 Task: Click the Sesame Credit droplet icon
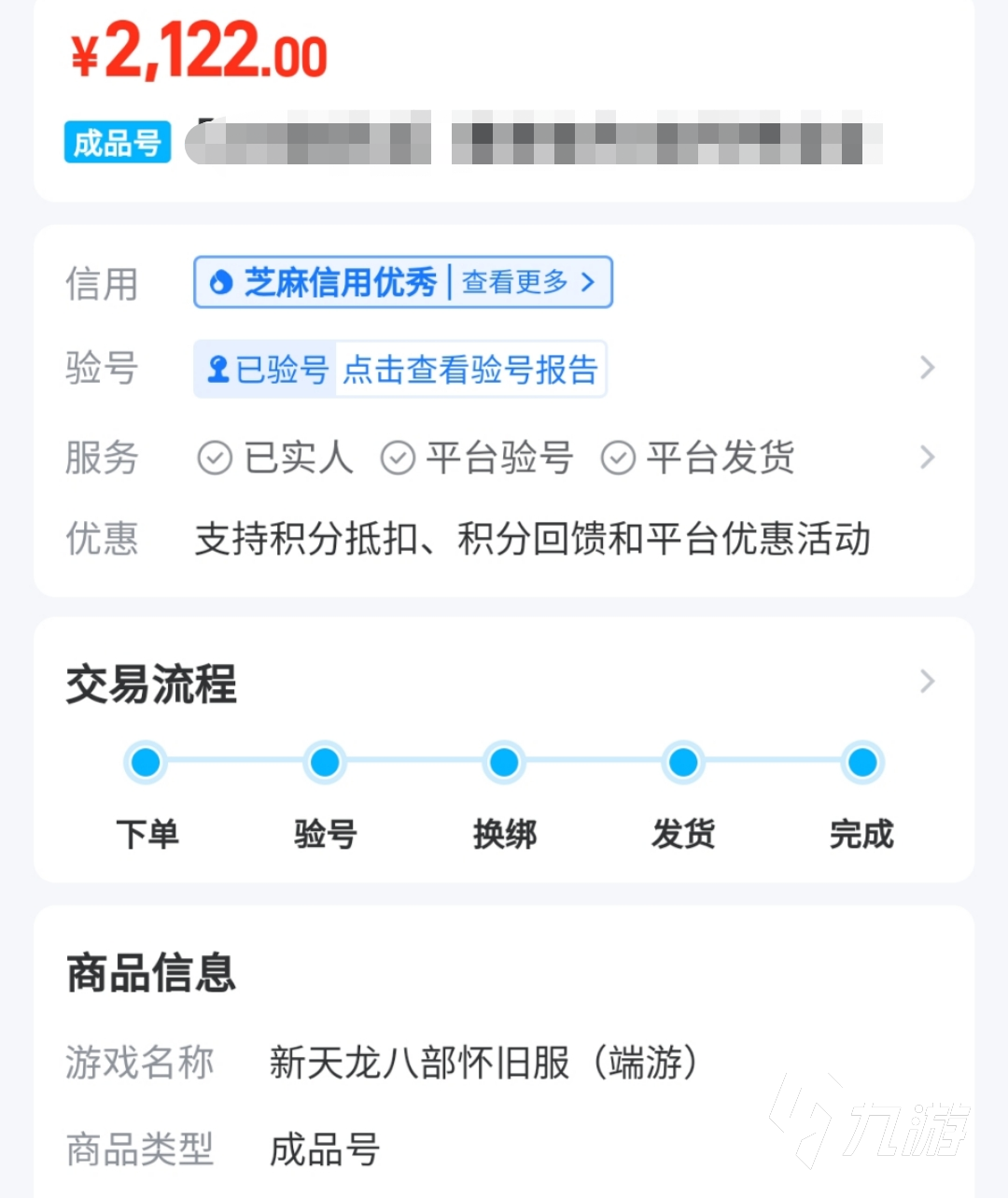tap(221, 282)
